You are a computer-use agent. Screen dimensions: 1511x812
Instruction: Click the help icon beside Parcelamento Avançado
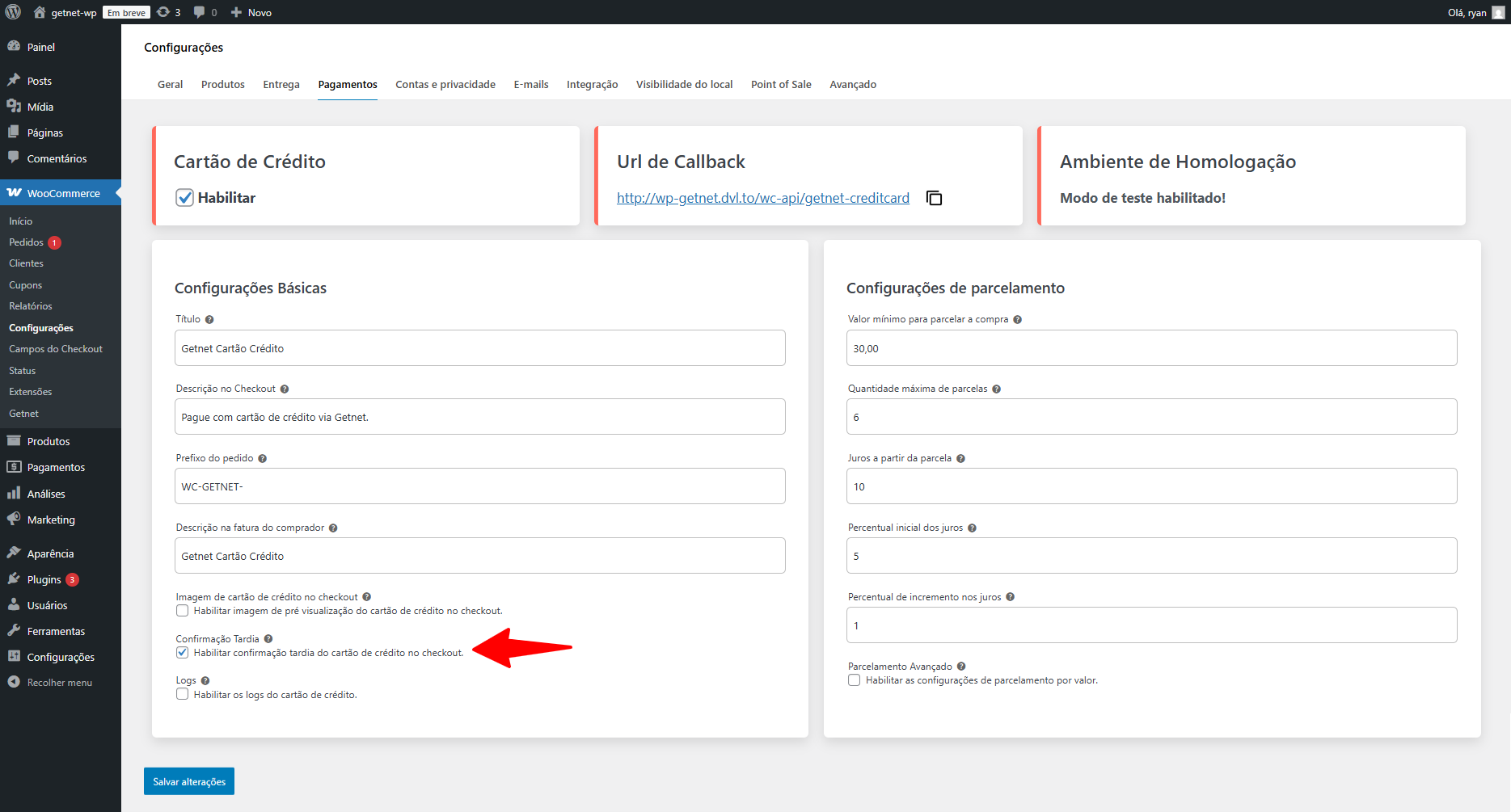click(x=961, y=667)
